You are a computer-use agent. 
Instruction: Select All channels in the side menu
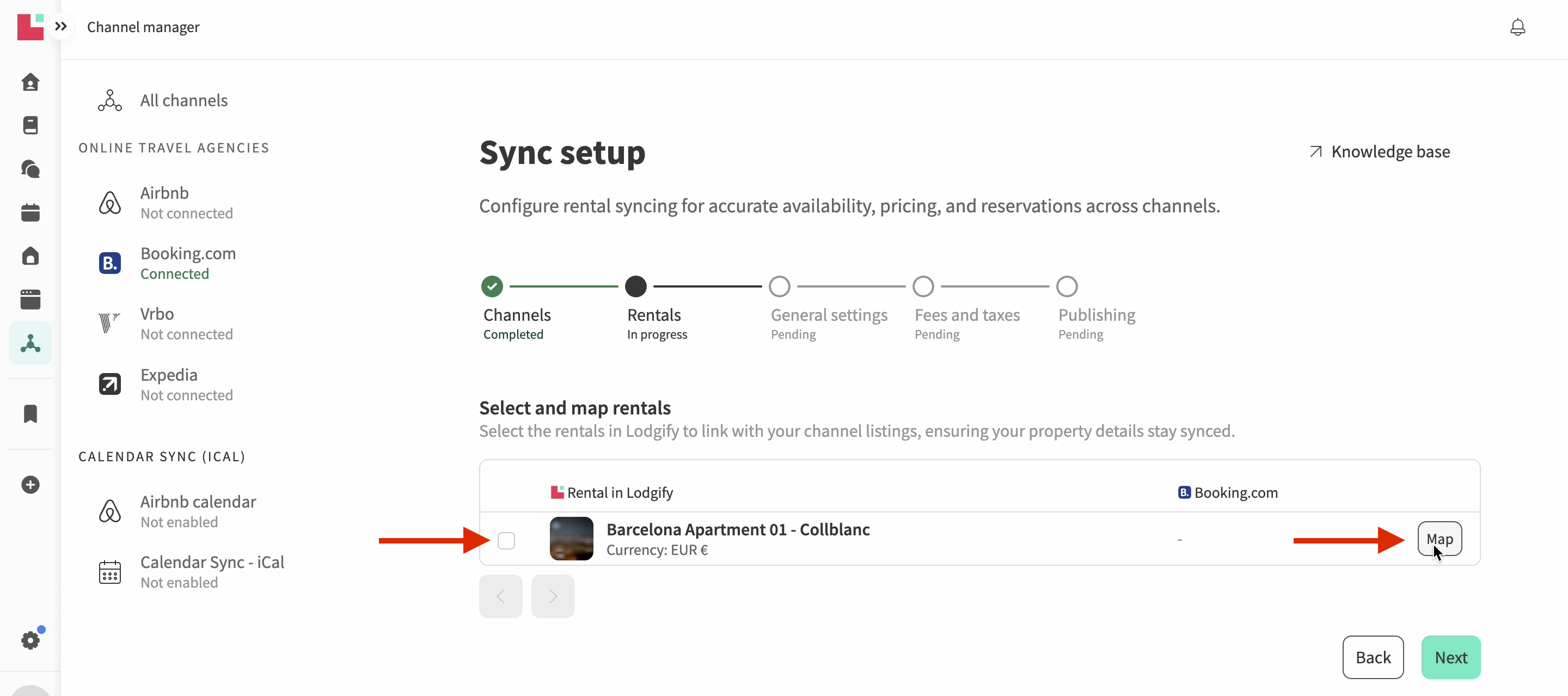pyautogui.click(x=183, y=100)
